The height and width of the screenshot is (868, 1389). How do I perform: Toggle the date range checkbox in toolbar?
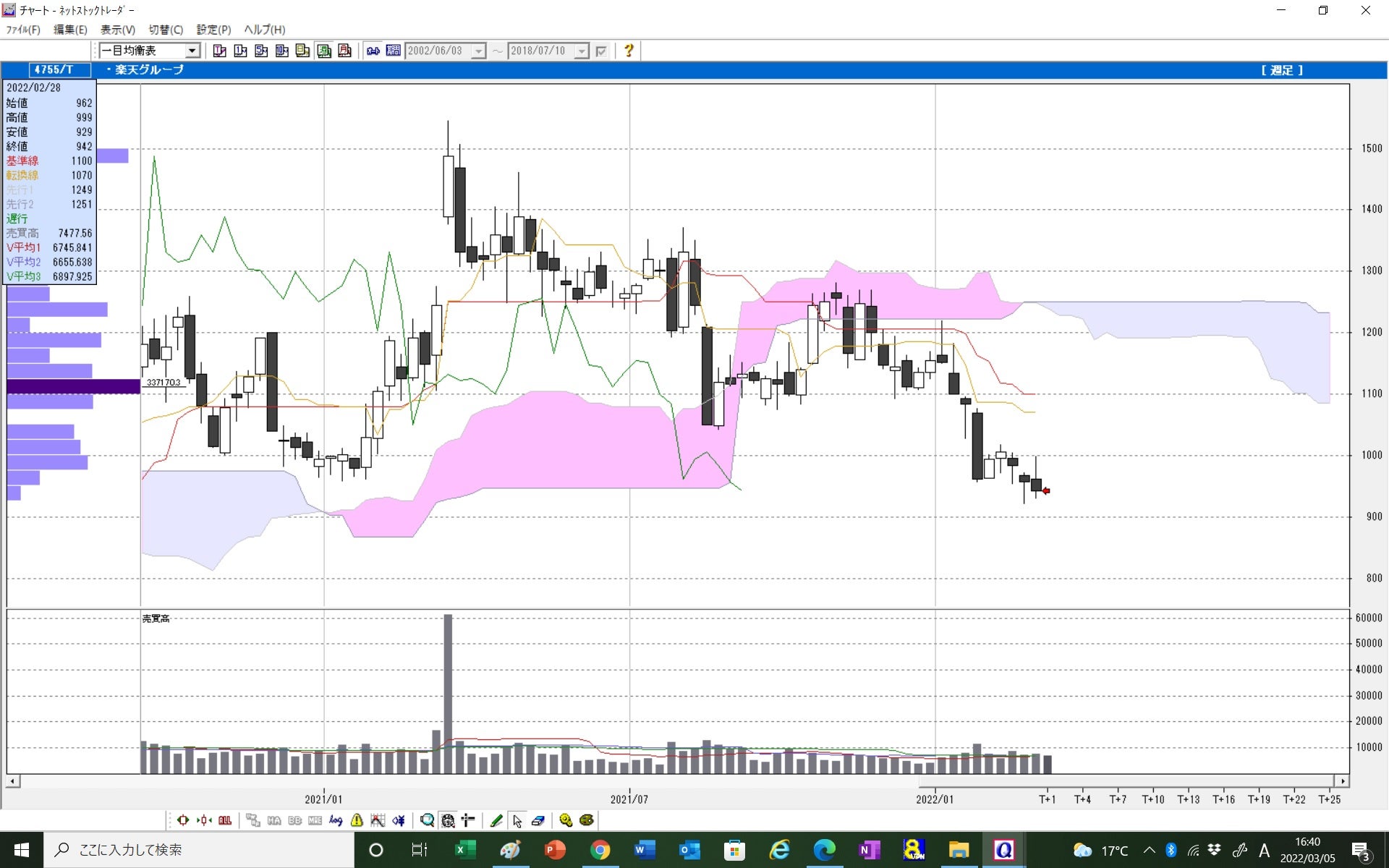click(x=600, y=51)
